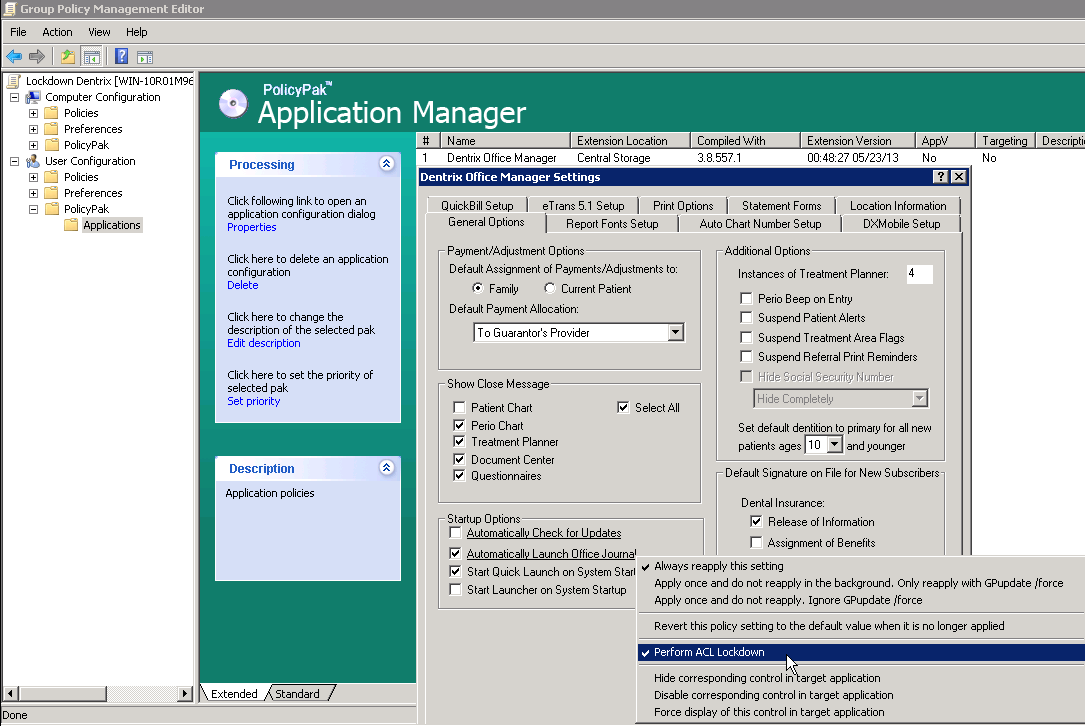1085x726 pixels.
Task: Click the tree pane scroll left arrow
Action: pos(10,693)
